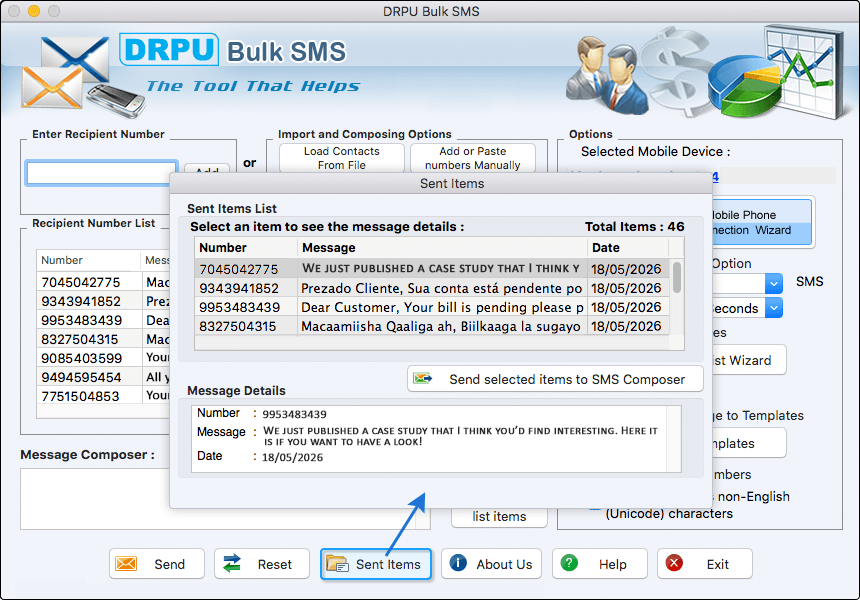Click the pie chart graphic in header
This screenshot has width=860, height=600.
[x=744, y=88]
